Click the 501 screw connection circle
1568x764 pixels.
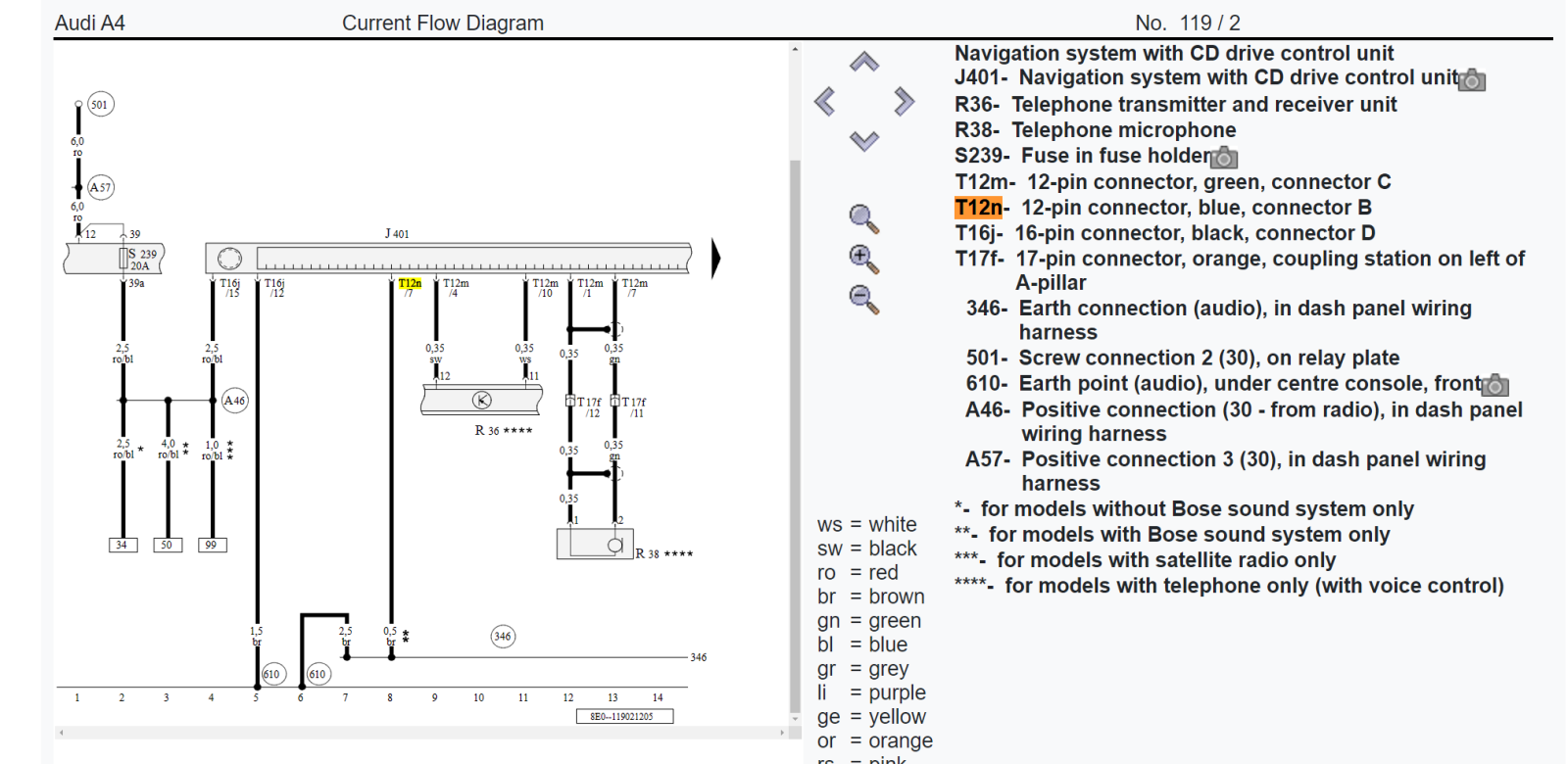(99, 105)
